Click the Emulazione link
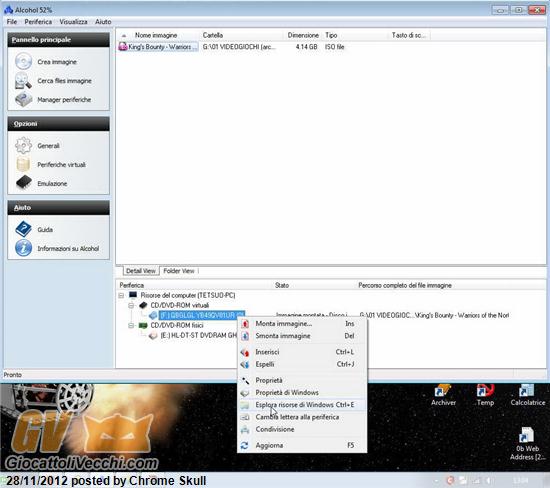This screenshot has height=488, width=550. [x=52, y=184]
